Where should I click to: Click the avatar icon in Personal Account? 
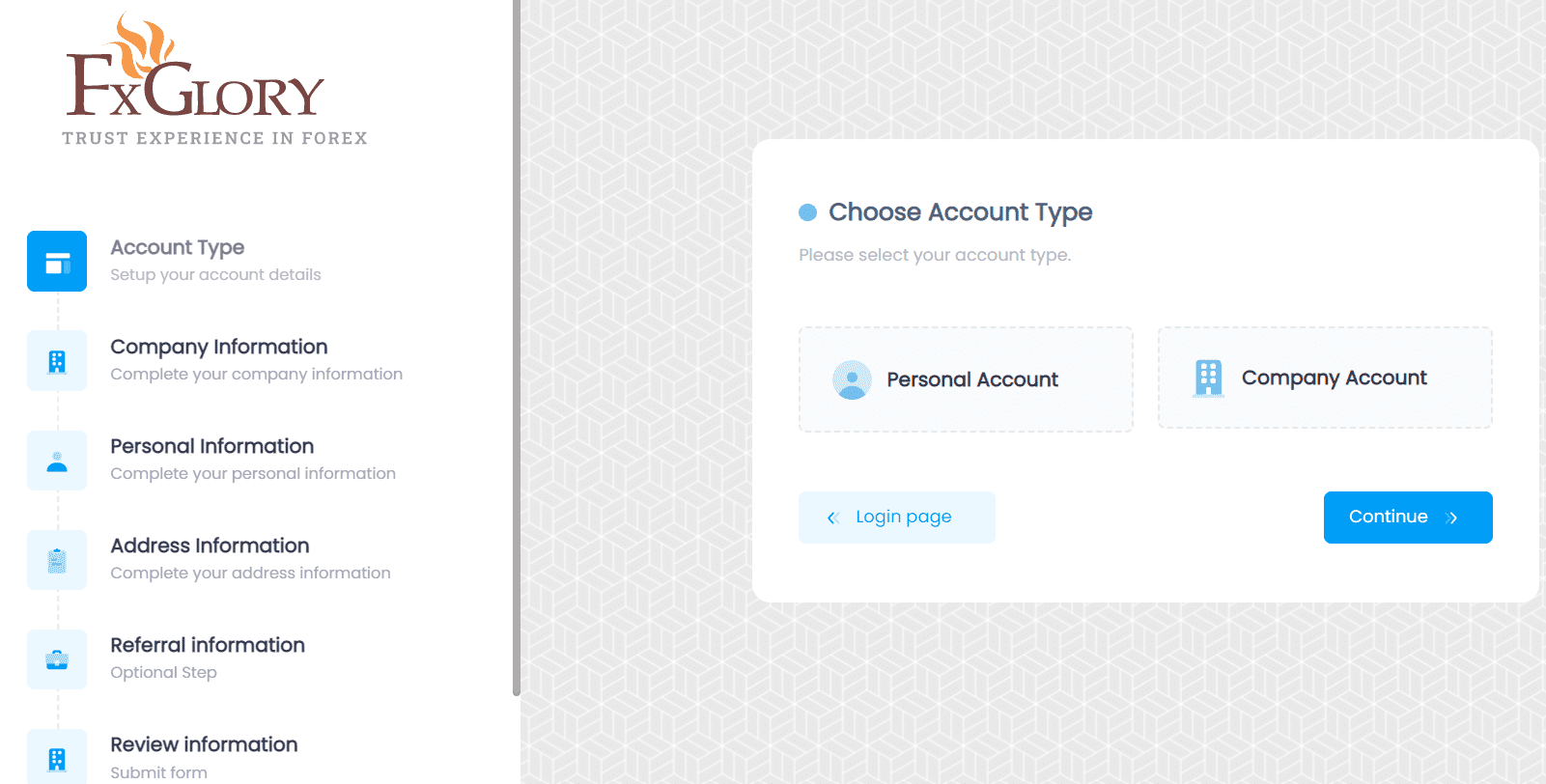852,379
